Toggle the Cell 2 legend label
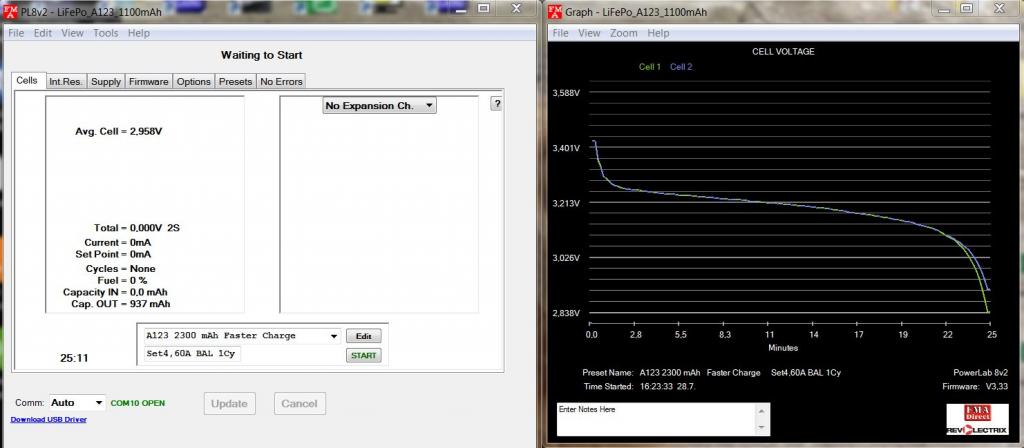Screen dimensions: 1024x448 [x=681, y=67]
